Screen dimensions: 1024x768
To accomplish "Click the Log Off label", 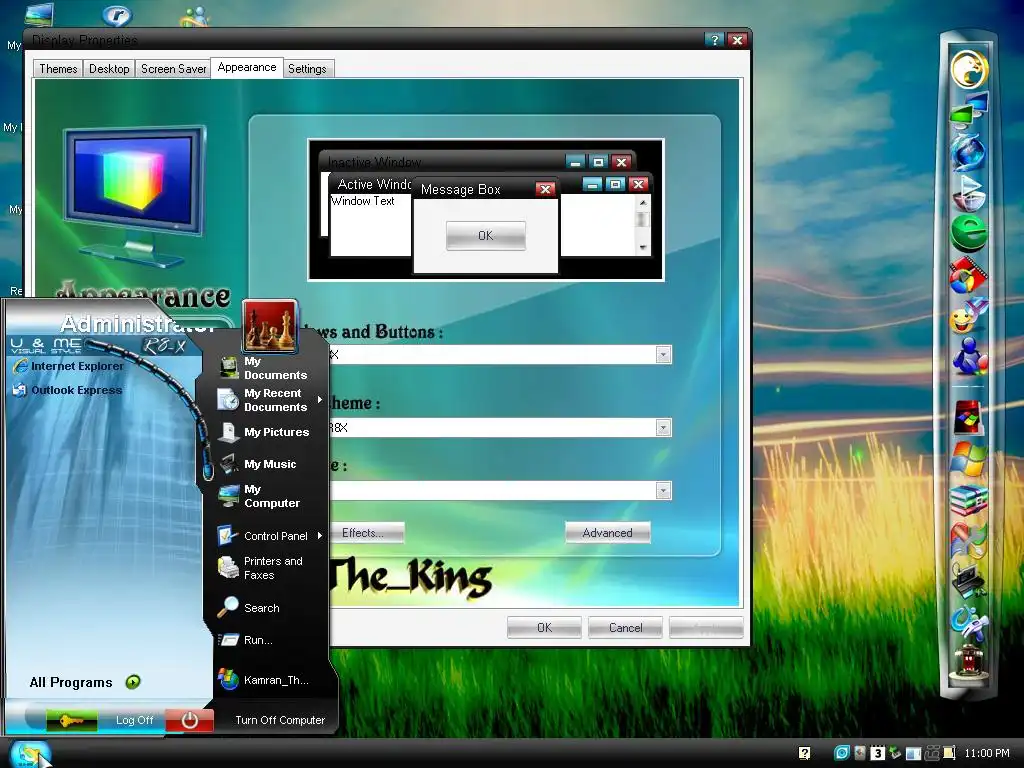I will (135, 720).
